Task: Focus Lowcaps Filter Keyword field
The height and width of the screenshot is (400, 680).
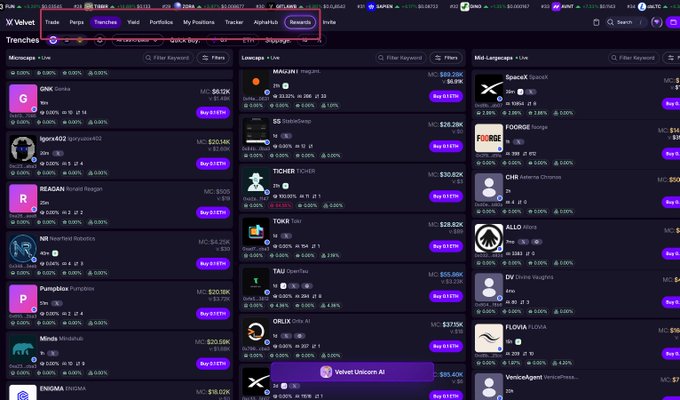Action: pyautogui.click(x=400, y=58)
